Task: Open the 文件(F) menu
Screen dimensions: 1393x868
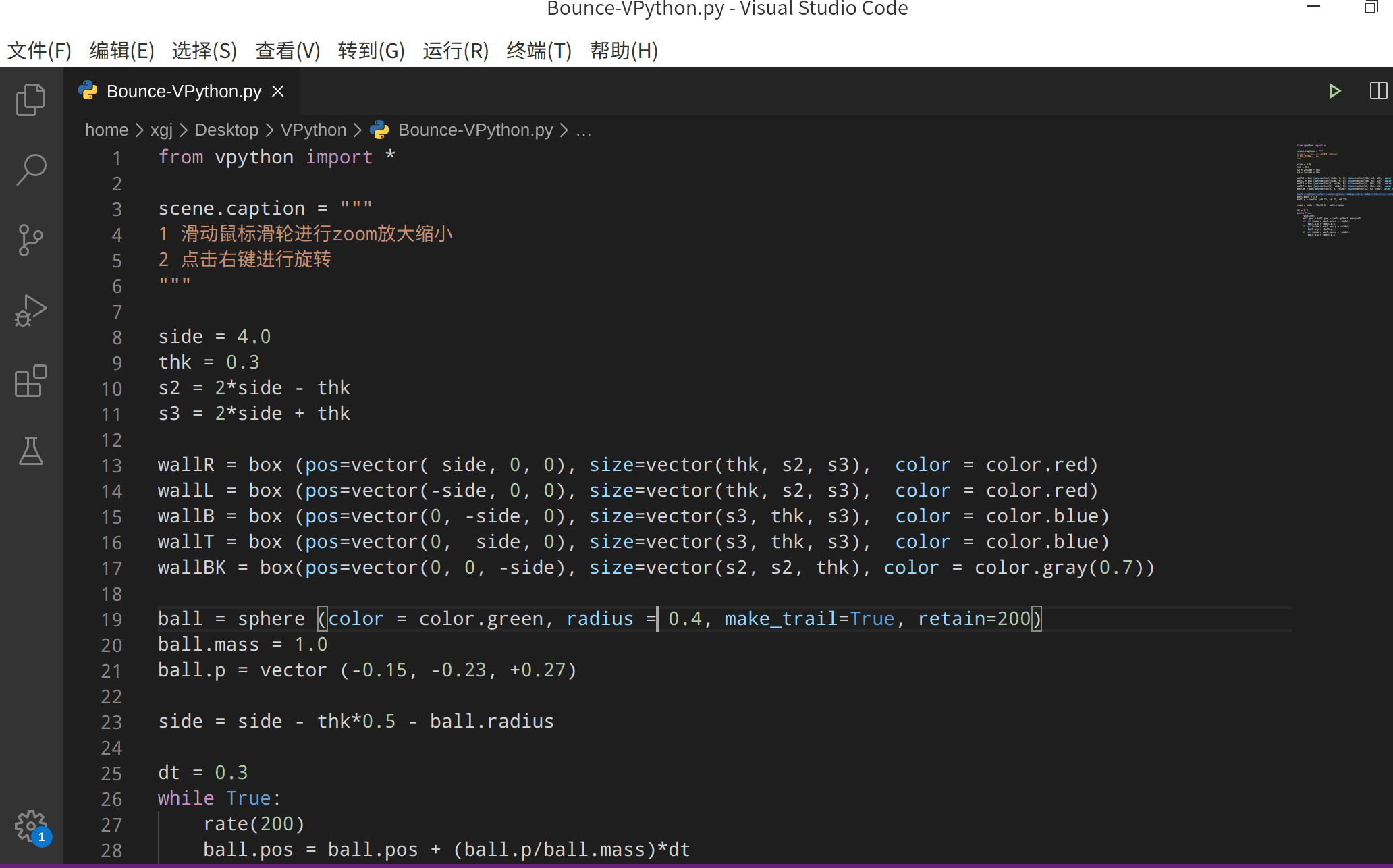Action: pos(38,51)
